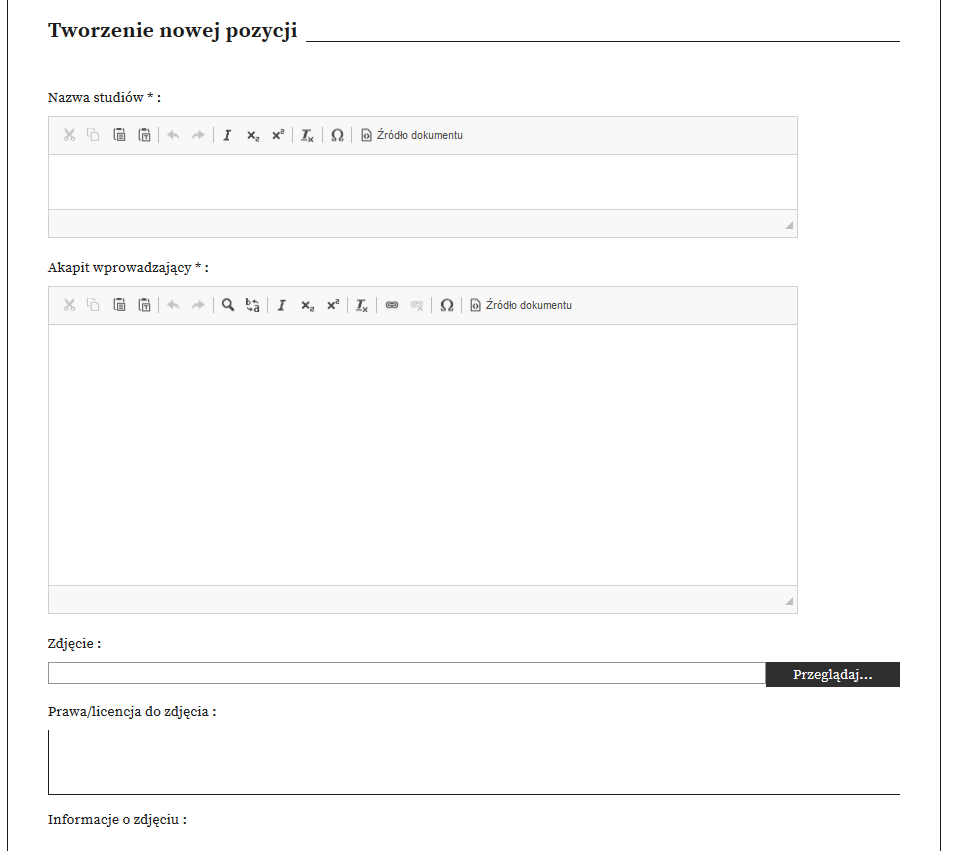Image resolution: width=955 pixels, height=851 pixels.
Task: Click inside the Nazwa studiów text area
Action: pyautogui.click(x=422, y=181)
